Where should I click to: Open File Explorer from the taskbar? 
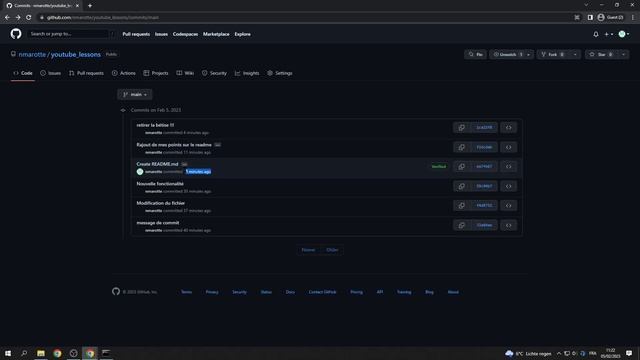(41, 353)
